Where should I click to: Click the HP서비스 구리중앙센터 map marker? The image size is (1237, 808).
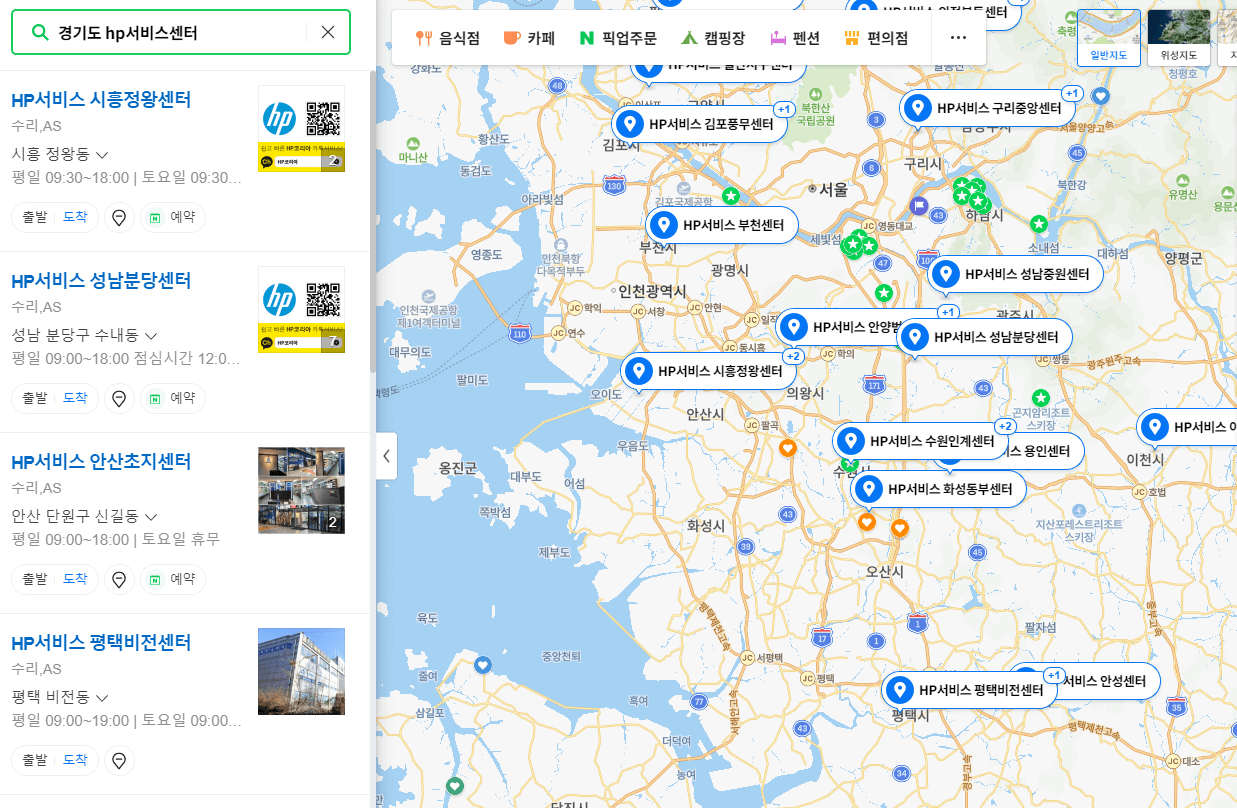point(987,108)
